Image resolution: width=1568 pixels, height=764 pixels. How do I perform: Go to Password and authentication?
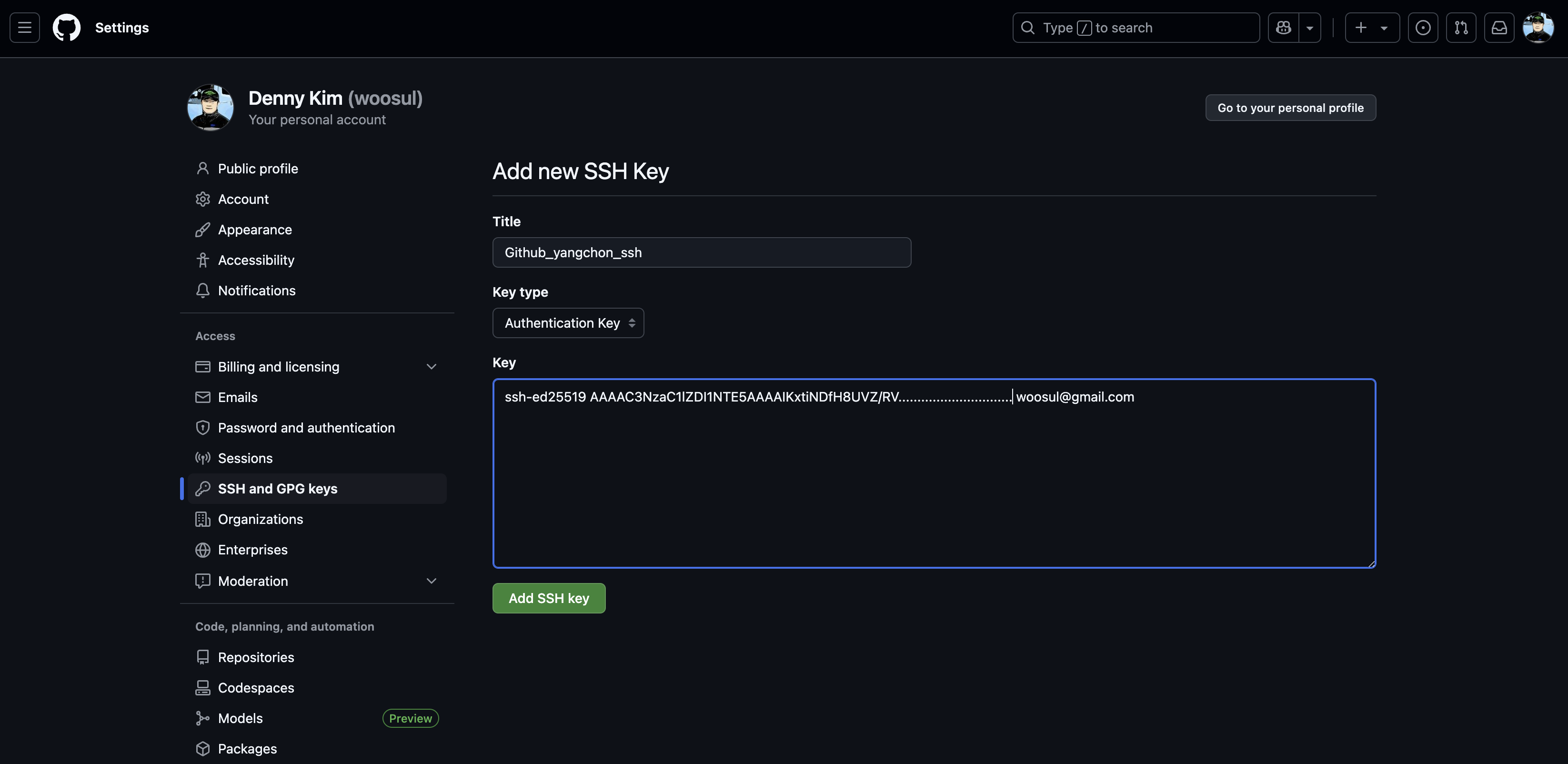click(306, 428)
